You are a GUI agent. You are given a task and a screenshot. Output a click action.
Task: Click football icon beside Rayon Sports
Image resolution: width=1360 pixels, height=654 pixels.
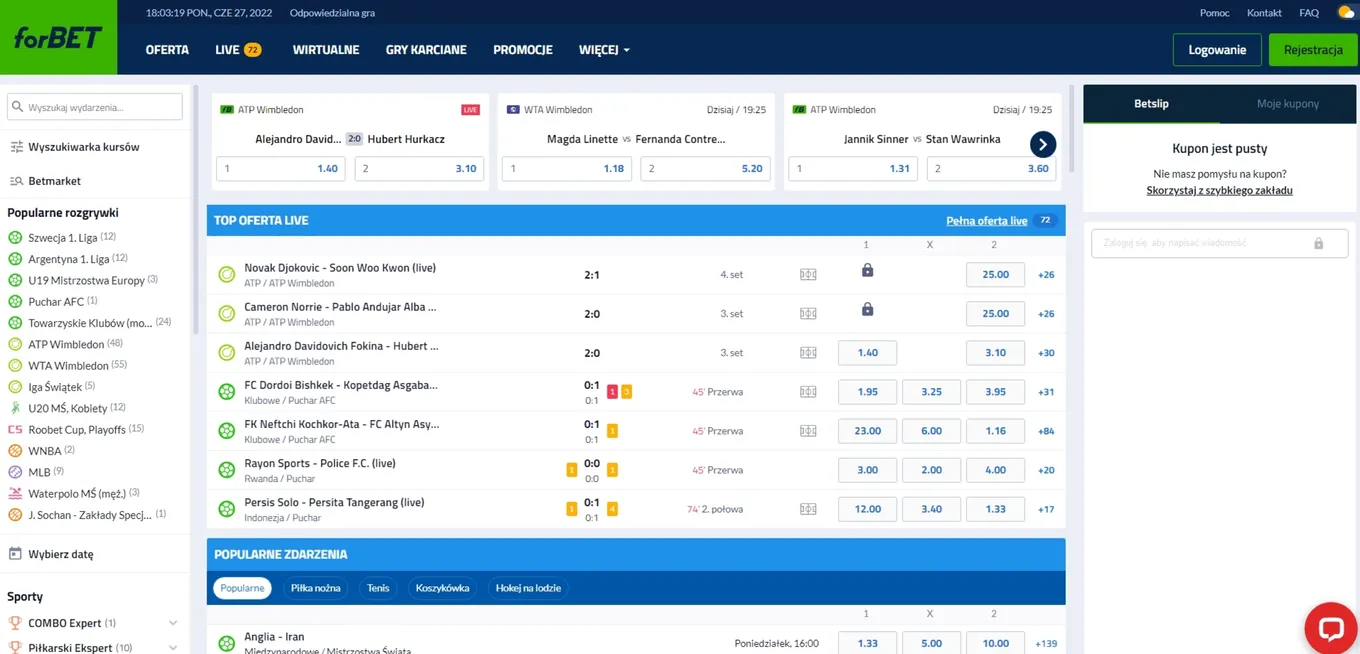pos(227,470)
